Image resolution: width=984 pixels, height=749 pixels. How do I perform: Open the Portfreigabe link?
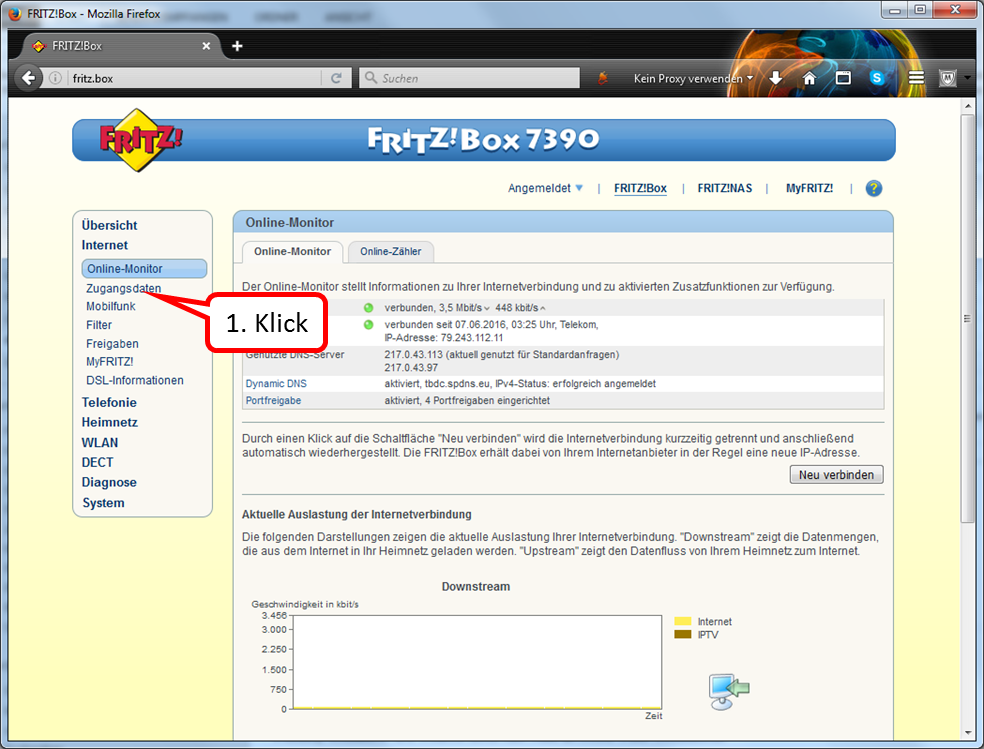click(273, 400)
